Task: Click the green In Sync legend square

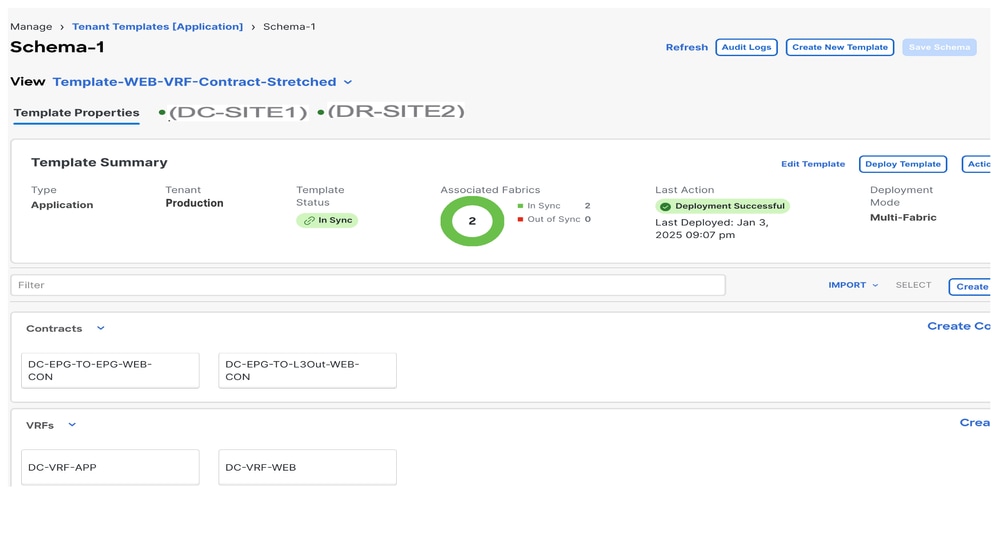Action: (521, 206)
